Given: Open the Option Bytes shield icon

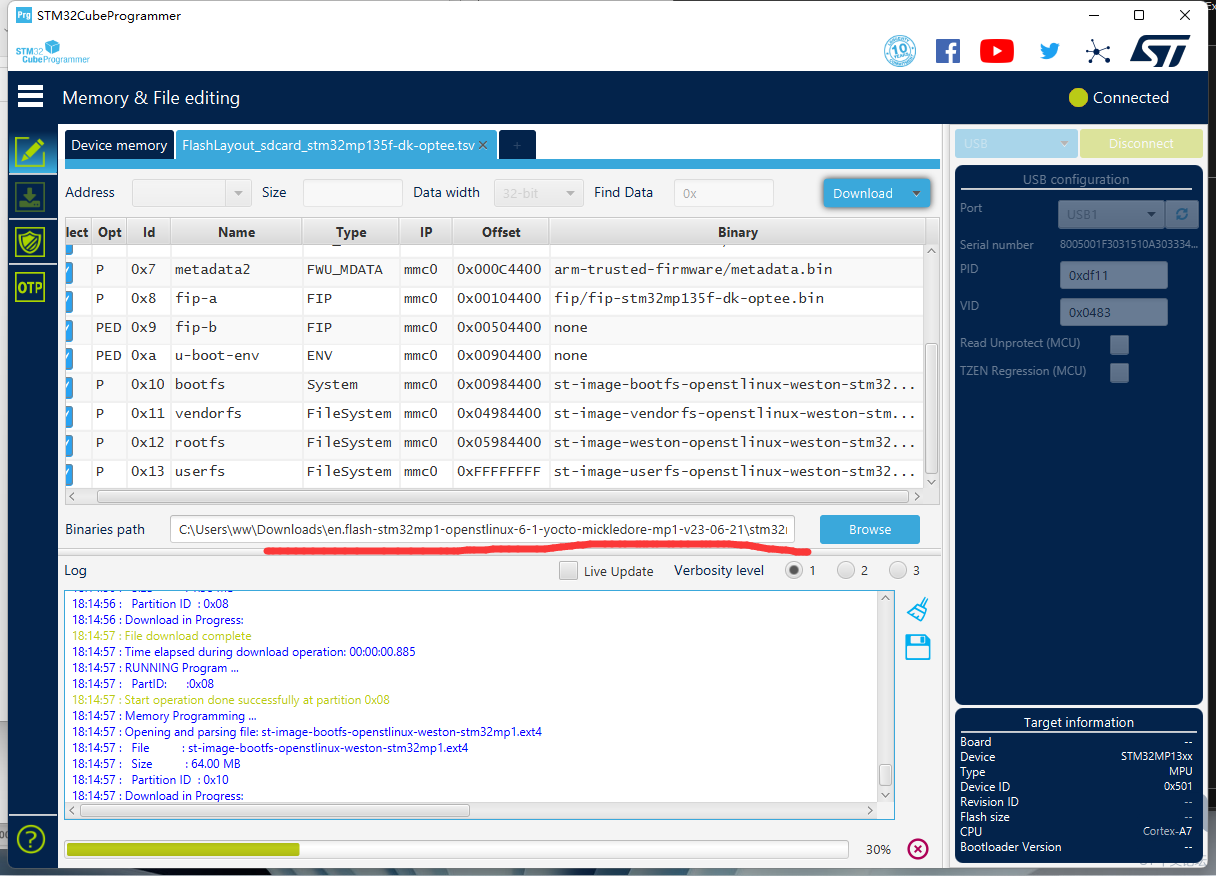Looking at the screenshot, I should (x=30, y=241).
